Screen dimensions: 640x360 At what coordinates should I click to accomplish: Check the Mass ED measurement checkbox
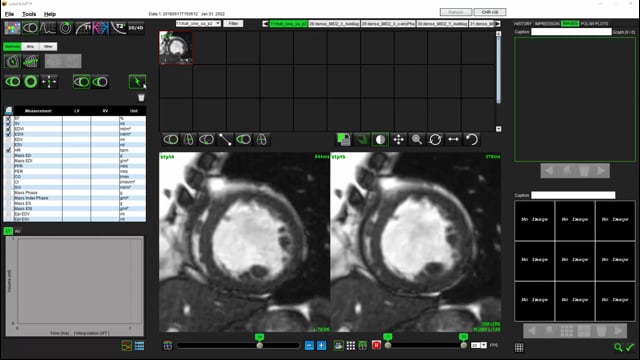tap(8, 156)
